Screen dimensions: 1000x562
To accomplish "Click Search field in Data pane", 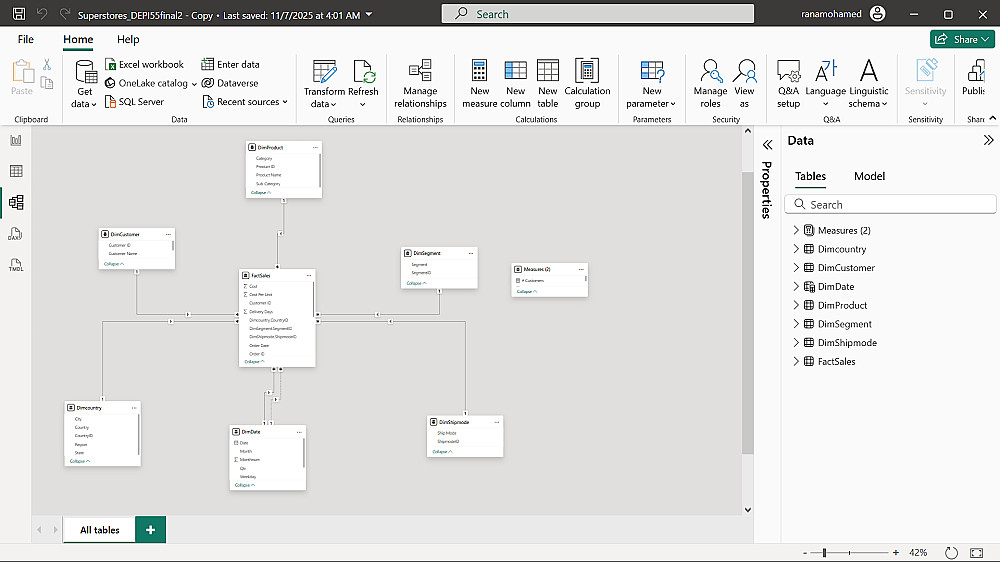I will pyautogui.click(x=890, y=205).
